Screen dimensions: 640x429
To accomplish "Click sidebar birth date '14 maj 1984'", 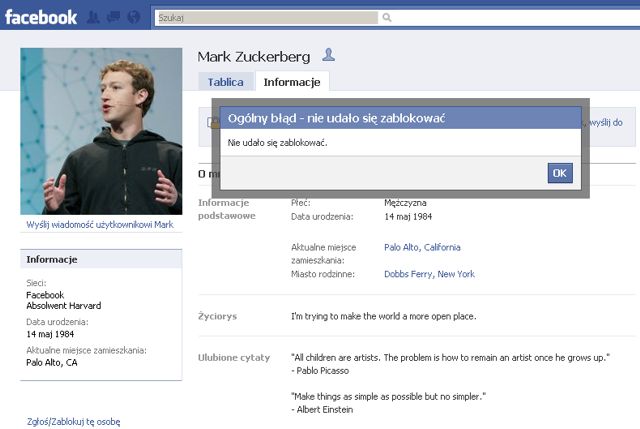I will [x=50, y=334].
